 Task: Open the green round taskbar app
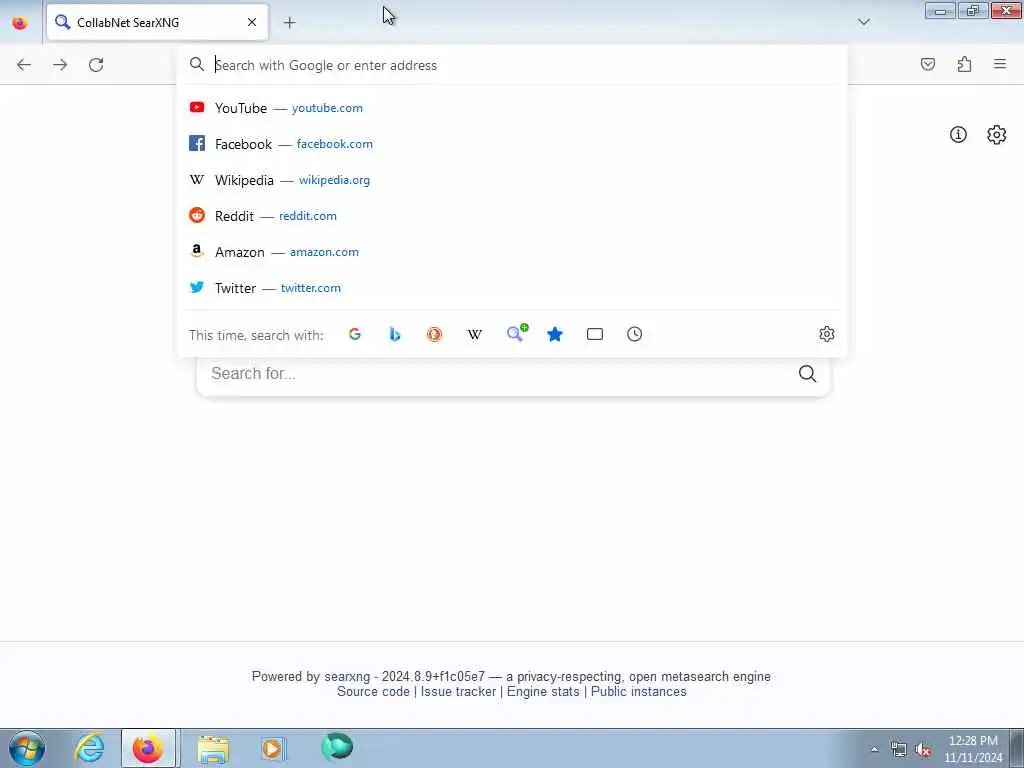[337, 747]
